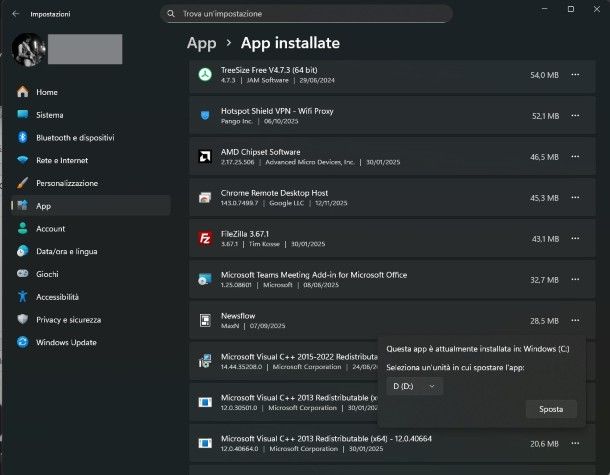This screenshot has height=475, width=610.
Task: Click the TreeSize Free app icon
Action: [205, 74]
